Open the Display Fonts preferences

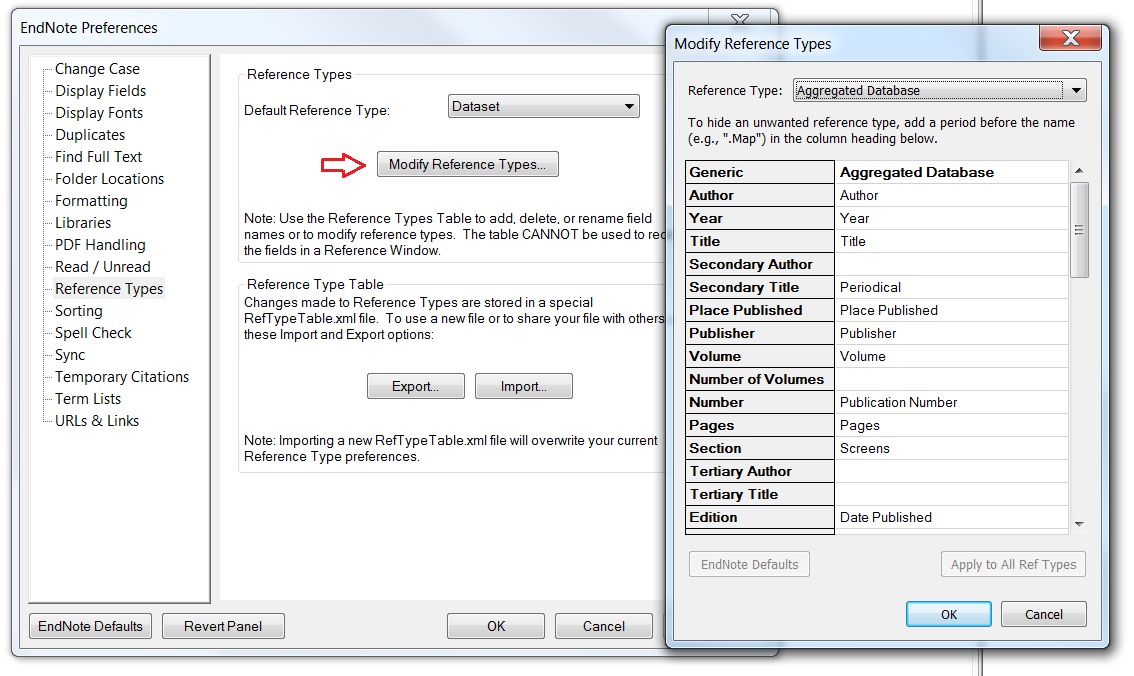coord(99,113)
